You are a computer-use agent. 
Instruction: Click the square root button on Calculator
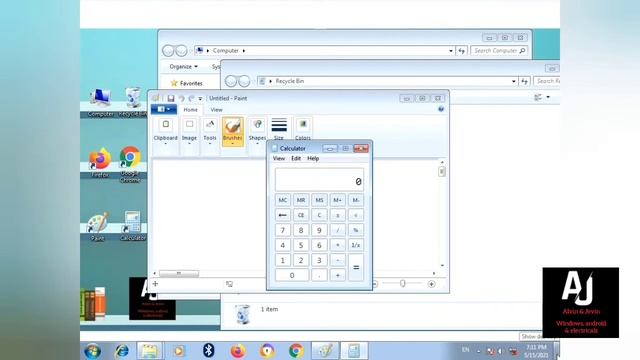[356, 215]
